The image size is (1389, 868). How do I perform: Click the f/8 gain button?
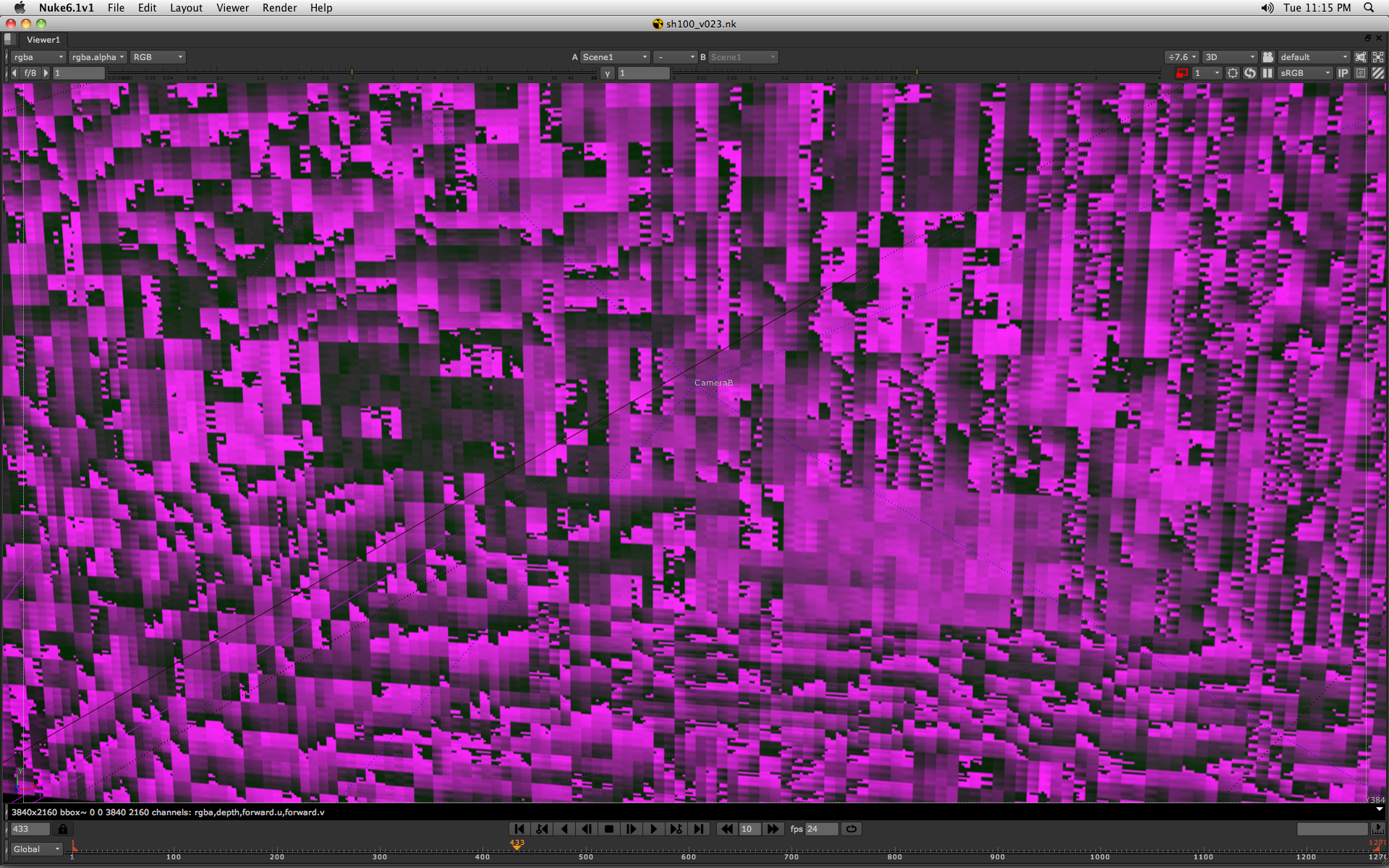point(30,73)
